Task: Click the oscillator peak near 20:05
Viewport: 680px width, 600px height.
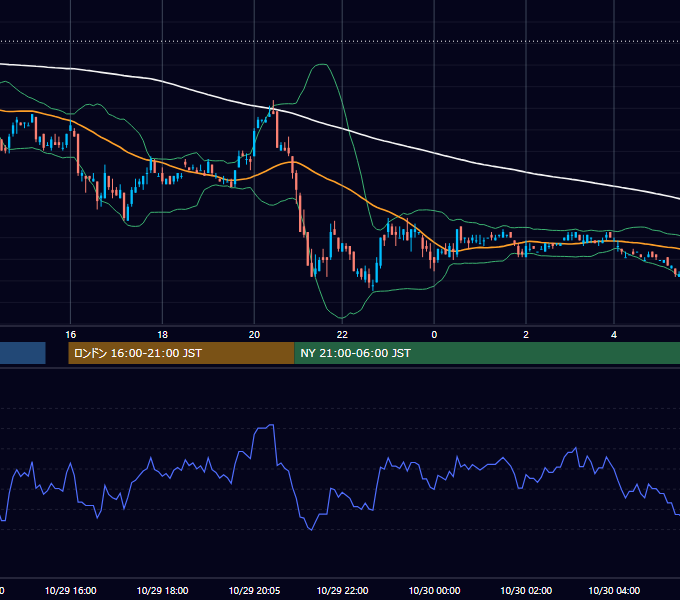Action: tap(272, 425)
